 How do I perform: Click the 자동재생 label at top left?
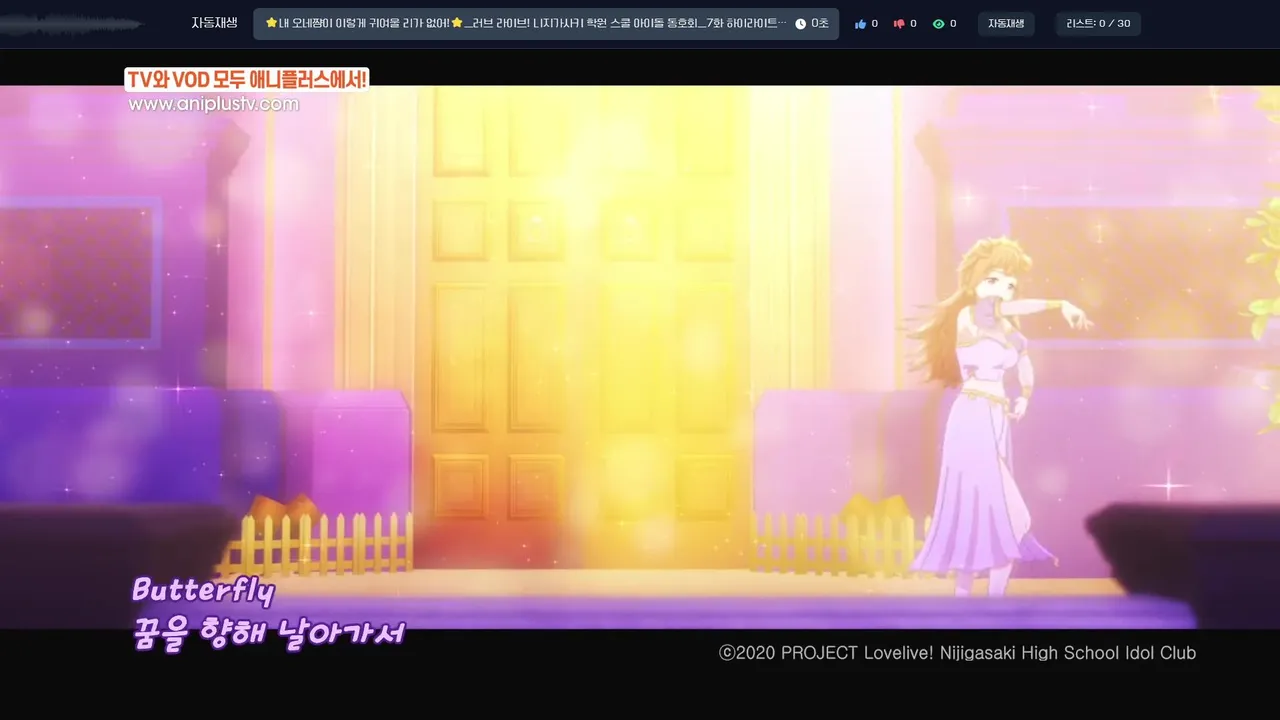point(215,23)
